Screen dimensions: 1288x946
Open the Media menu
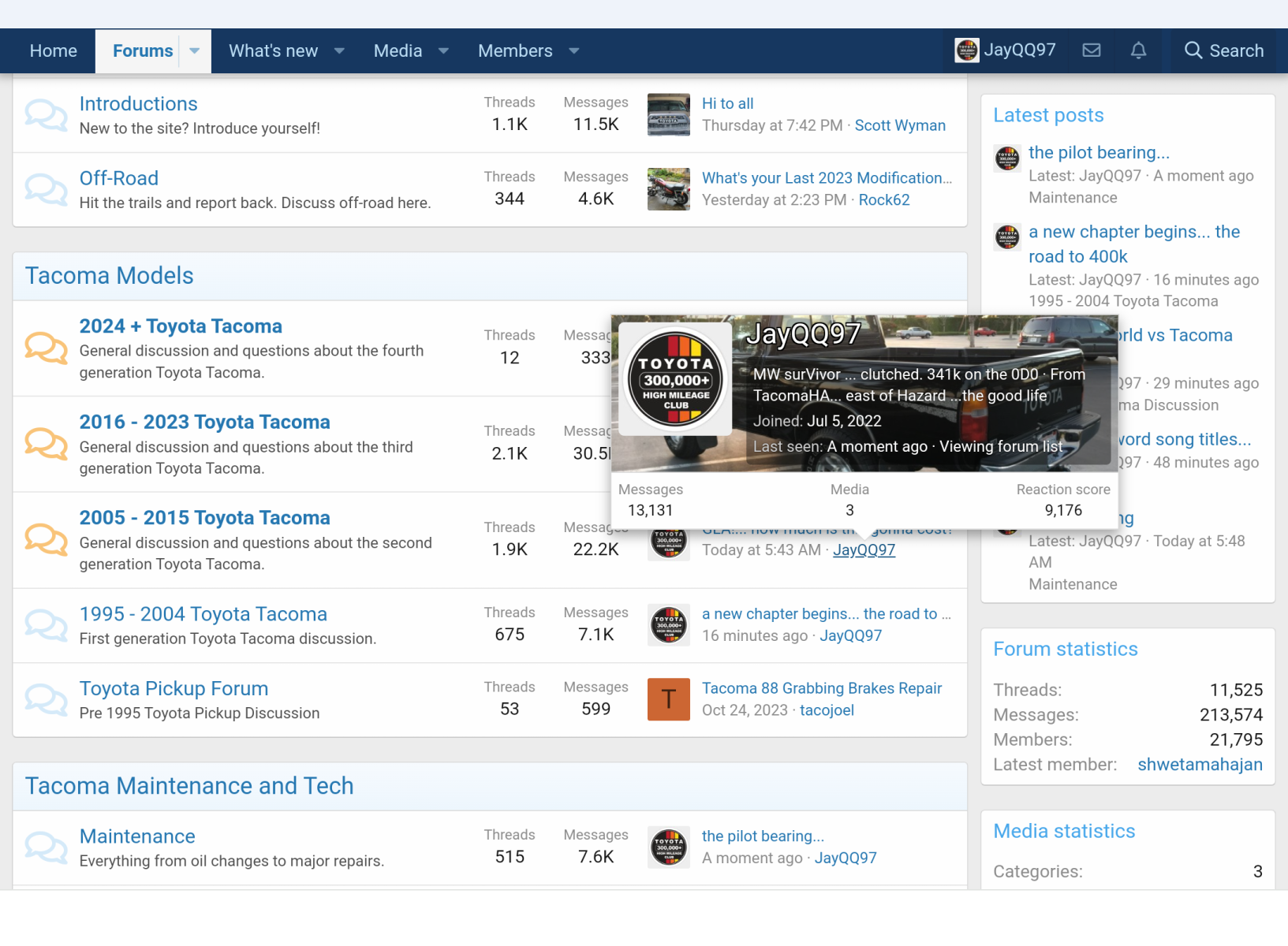[x=398, y=51]
